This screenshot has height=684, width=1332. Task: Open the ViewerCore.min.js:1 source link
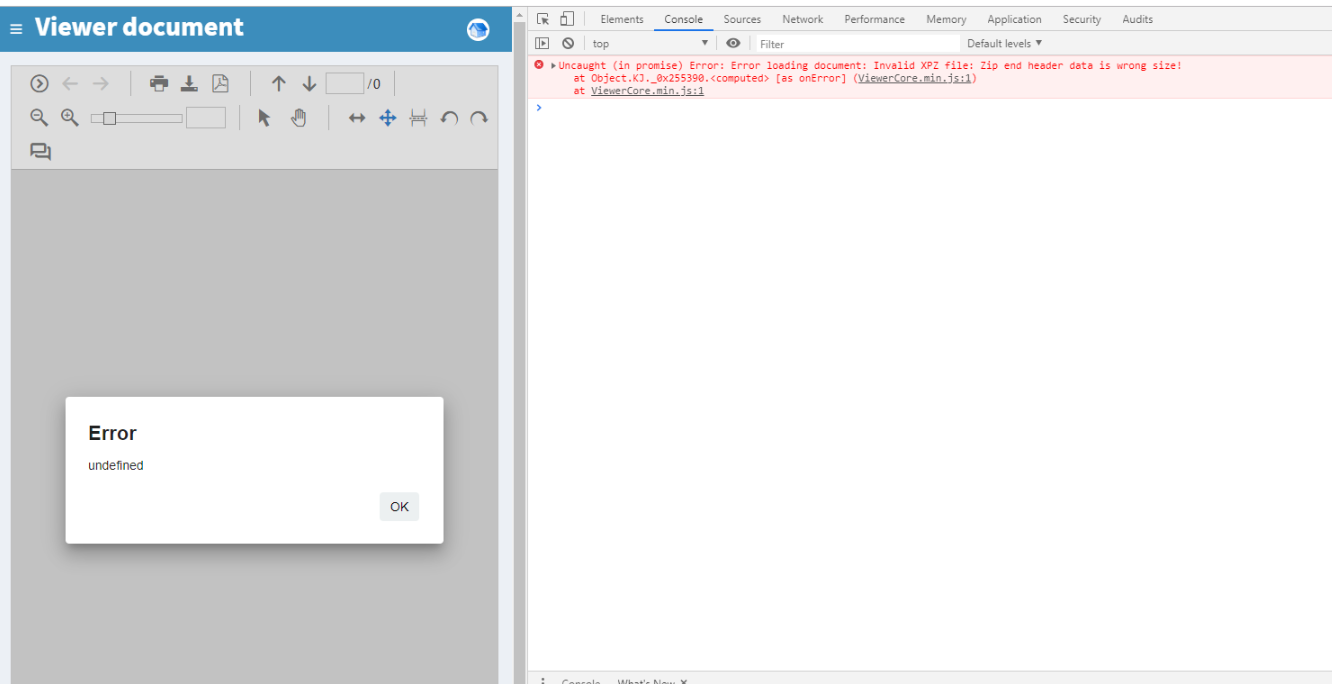647,91
